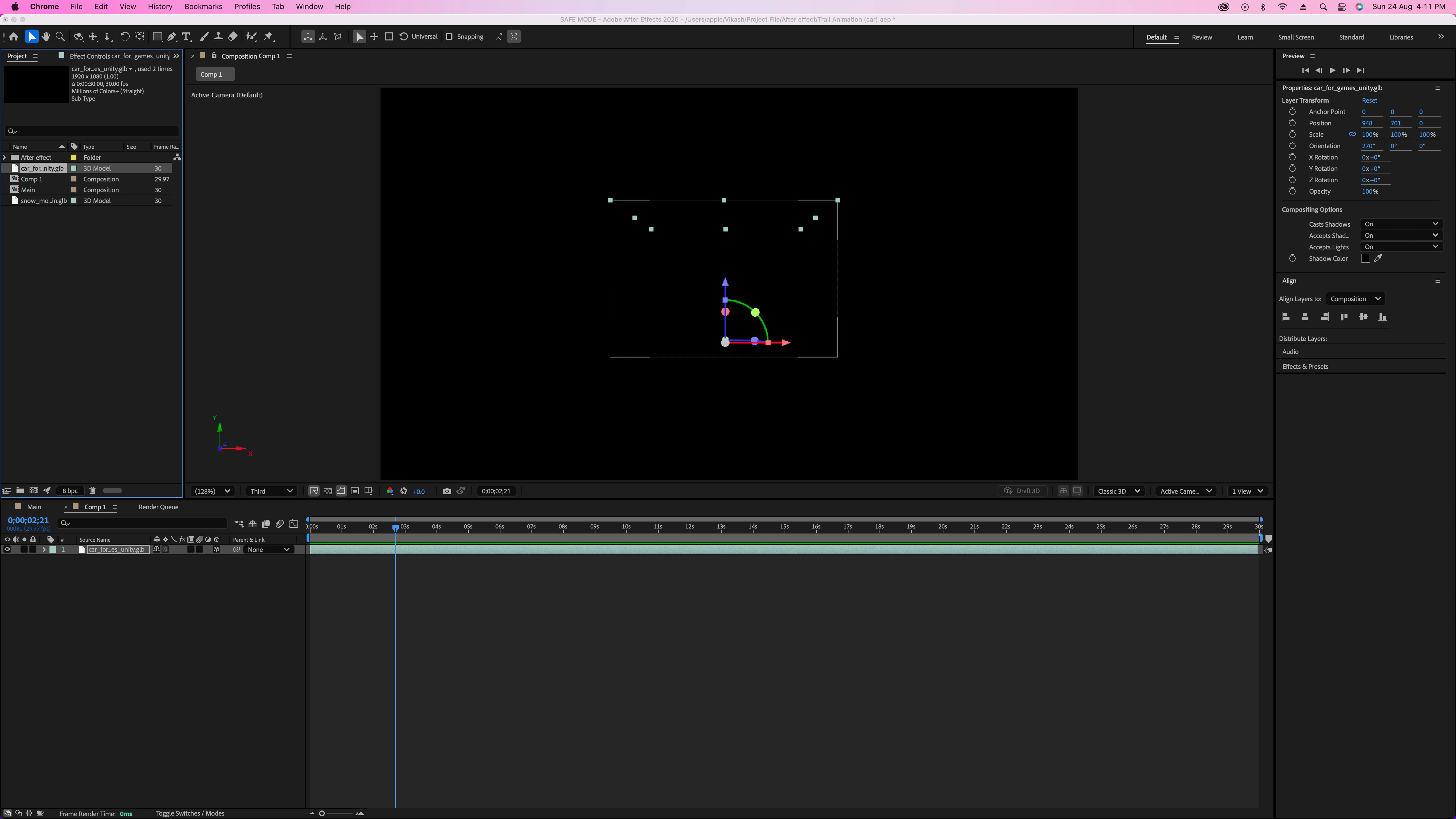Expand the After effect folder
Viewport: 1456px width, 819px height.
(5, 158)
